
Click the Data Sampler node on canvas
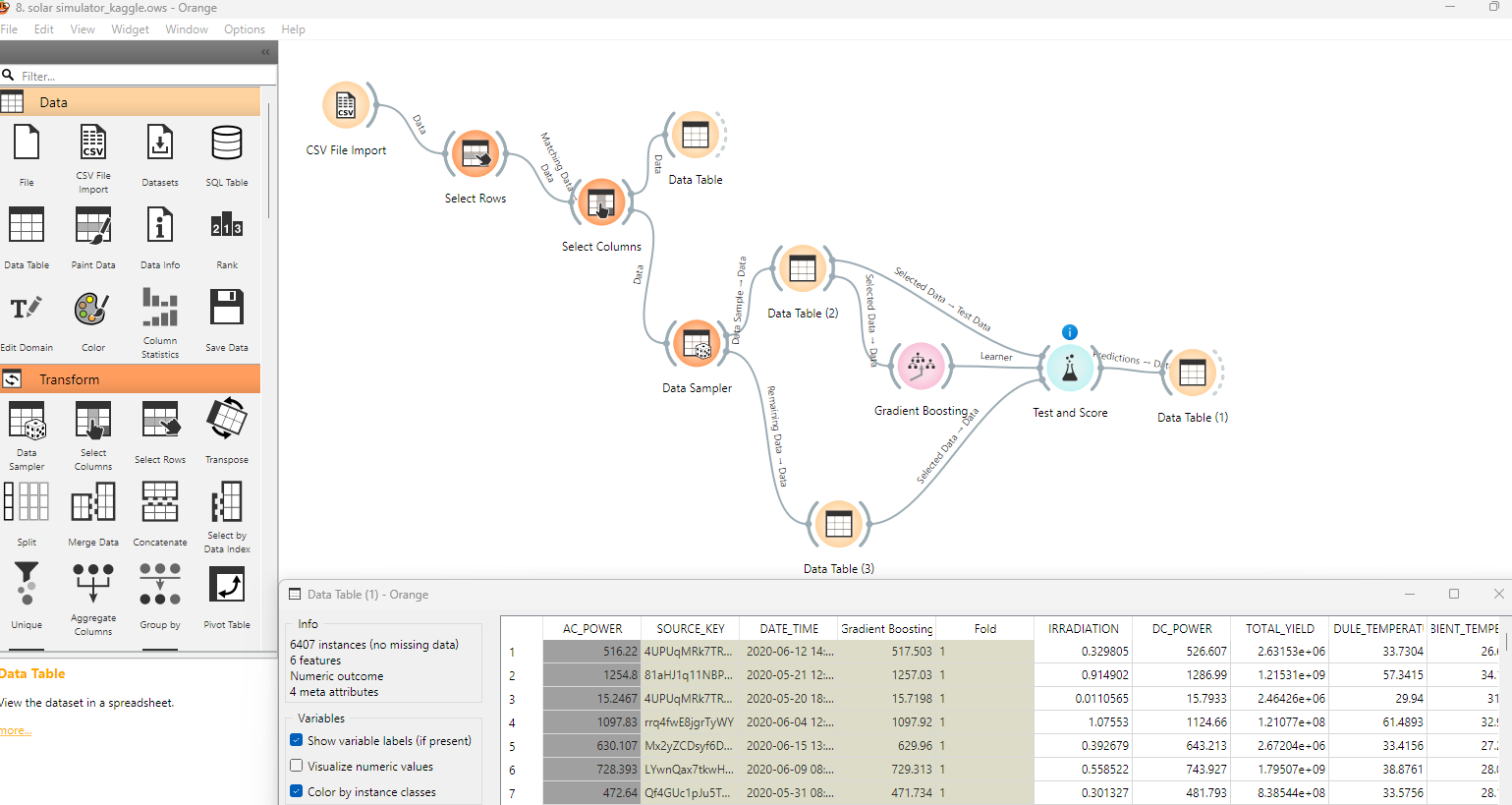[697, 345]
